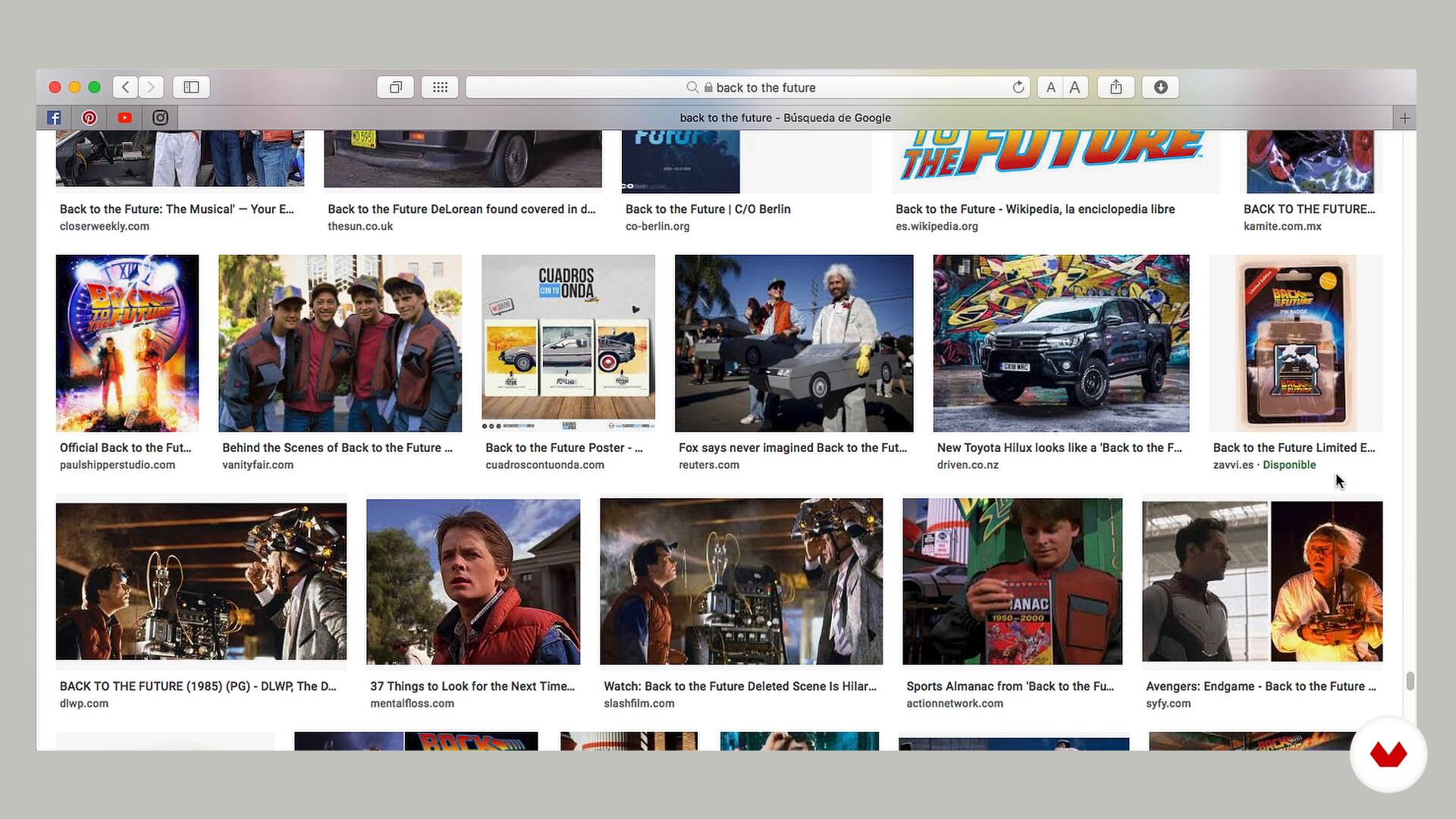Open the YouTube pinned tab
The height and width of the screenshot is (819, 1456).
[125, 118]
